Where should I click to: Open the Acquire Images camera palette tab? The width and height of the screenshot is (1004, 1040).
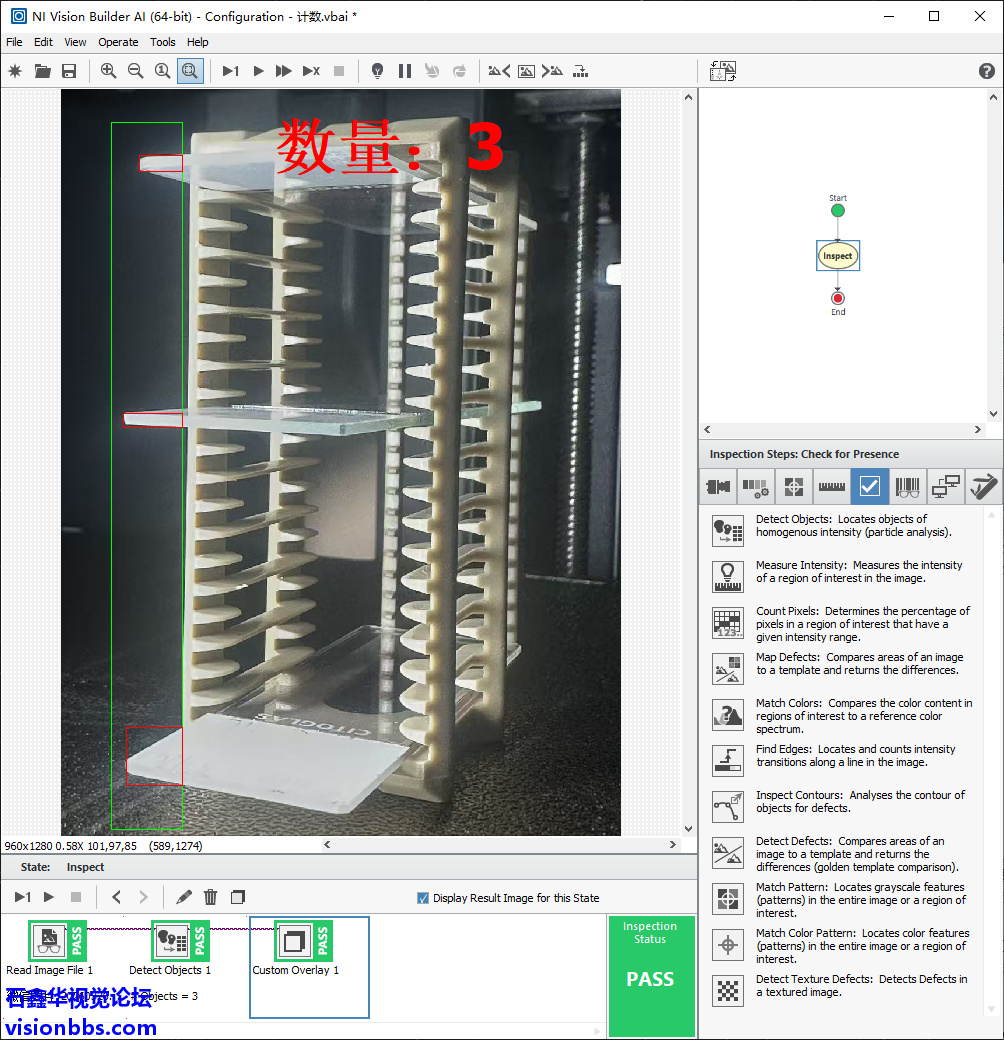pos(718,487)
